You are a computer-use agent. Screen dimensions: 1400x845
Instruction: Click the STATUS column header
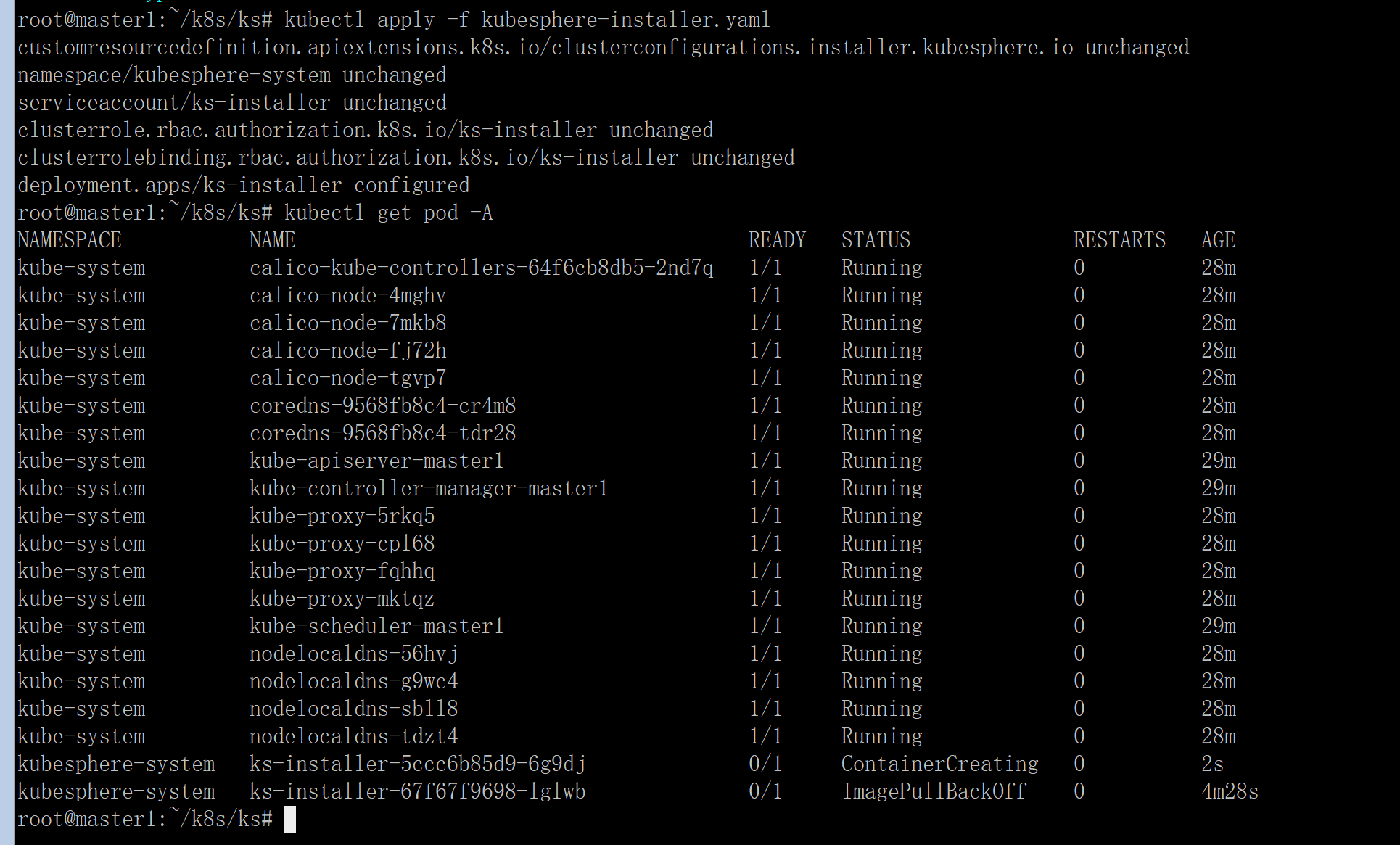click(x=876, y=240)
